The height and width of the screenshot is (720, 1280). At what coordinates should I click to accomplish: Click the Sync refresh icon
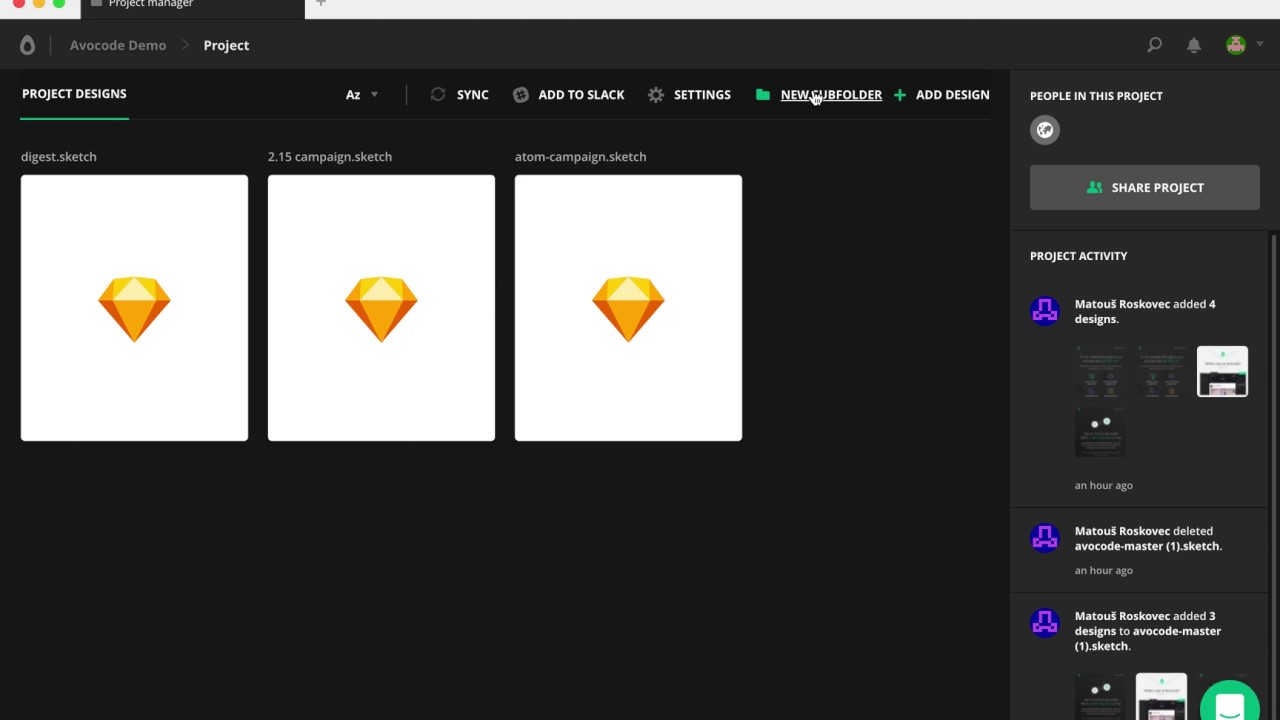[x=438, y=94]
